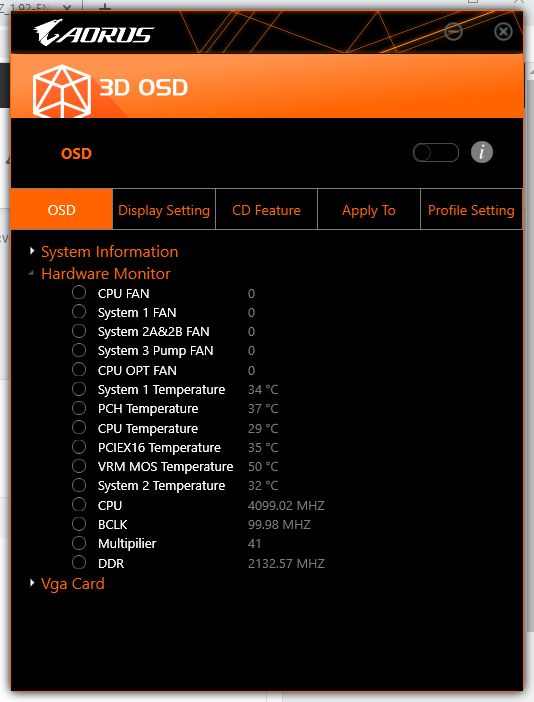The height and width of the screenshot is (702, 534).
Task: Toggle the OSD on/off switch
Action: point(436,153)
